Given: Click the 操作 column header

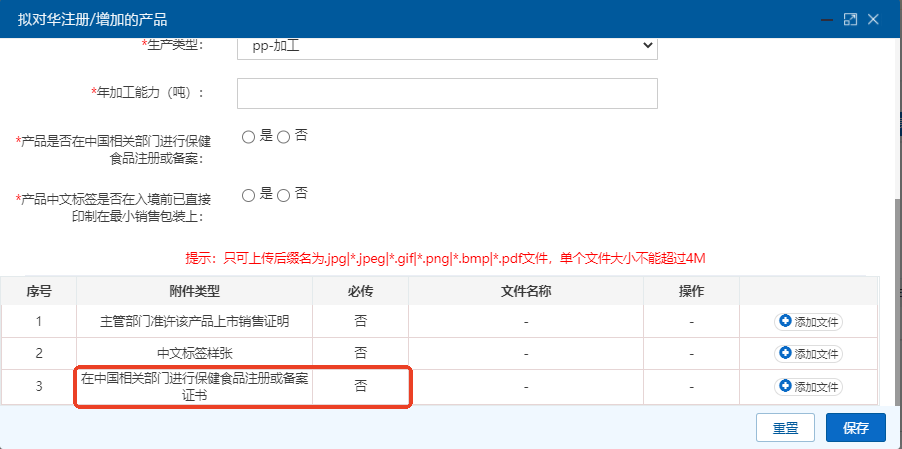Looking at the screenshot, I should [x=692, y=291].
